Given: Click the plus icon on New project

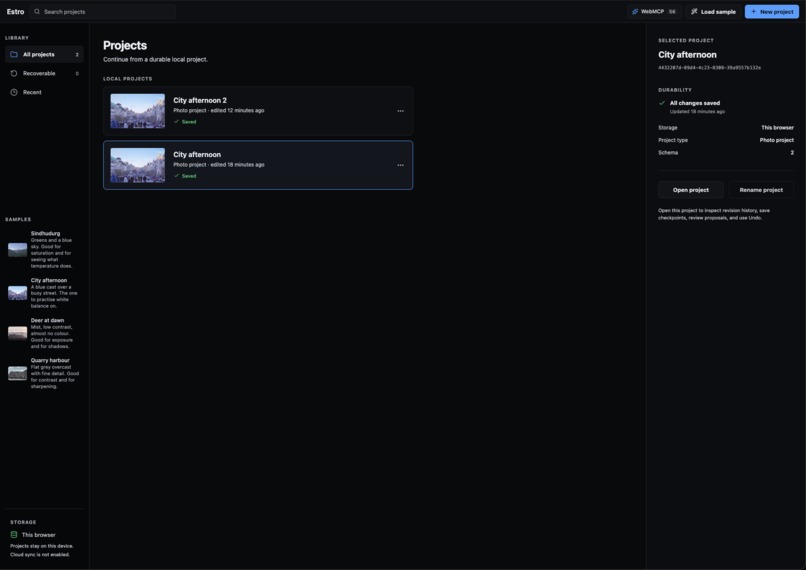Looking at the screenshot, I should (754, 11).
